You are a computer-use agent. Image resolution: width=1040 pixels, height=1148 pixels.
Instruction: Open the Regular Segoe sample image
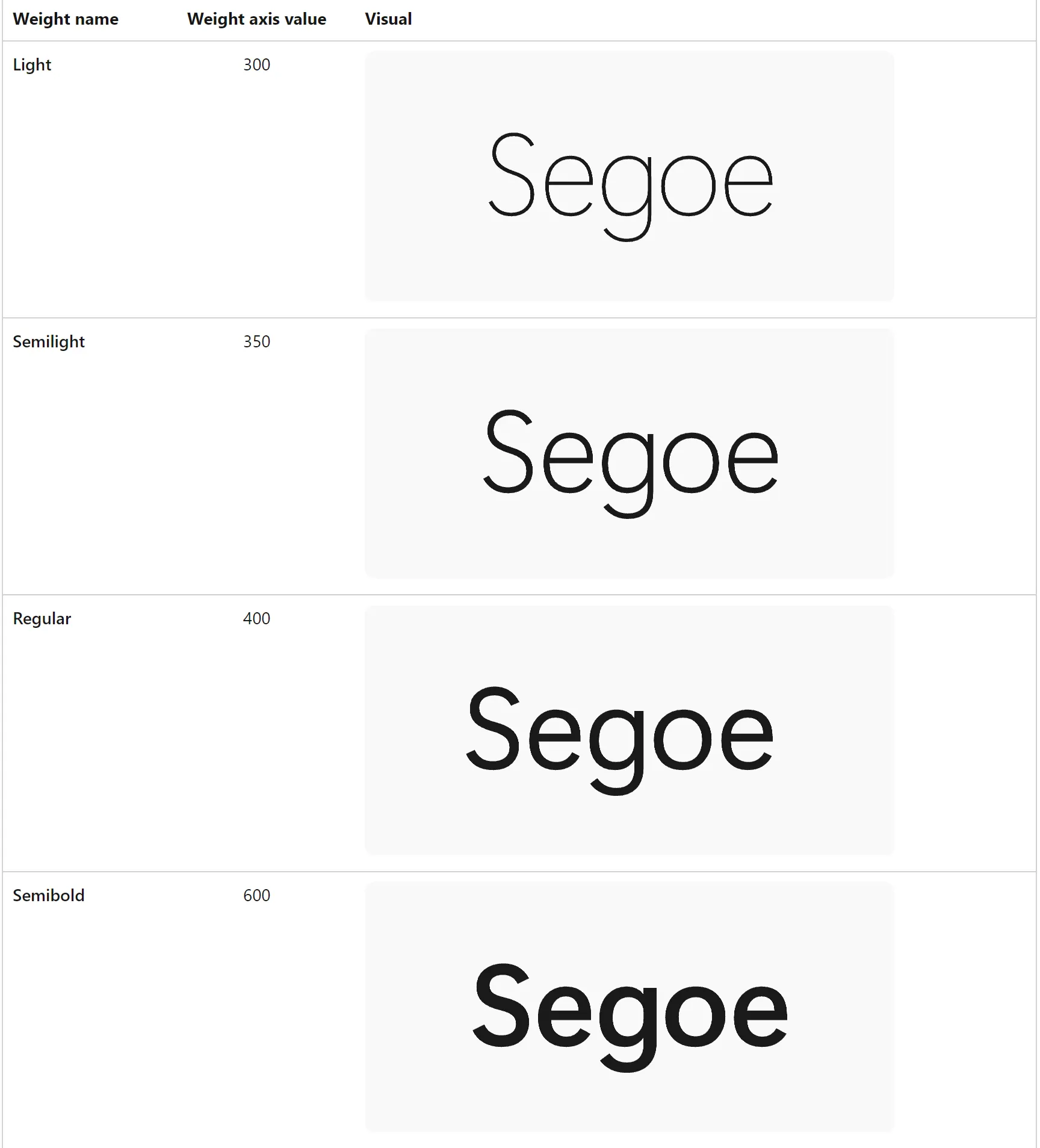coord(629,730)
